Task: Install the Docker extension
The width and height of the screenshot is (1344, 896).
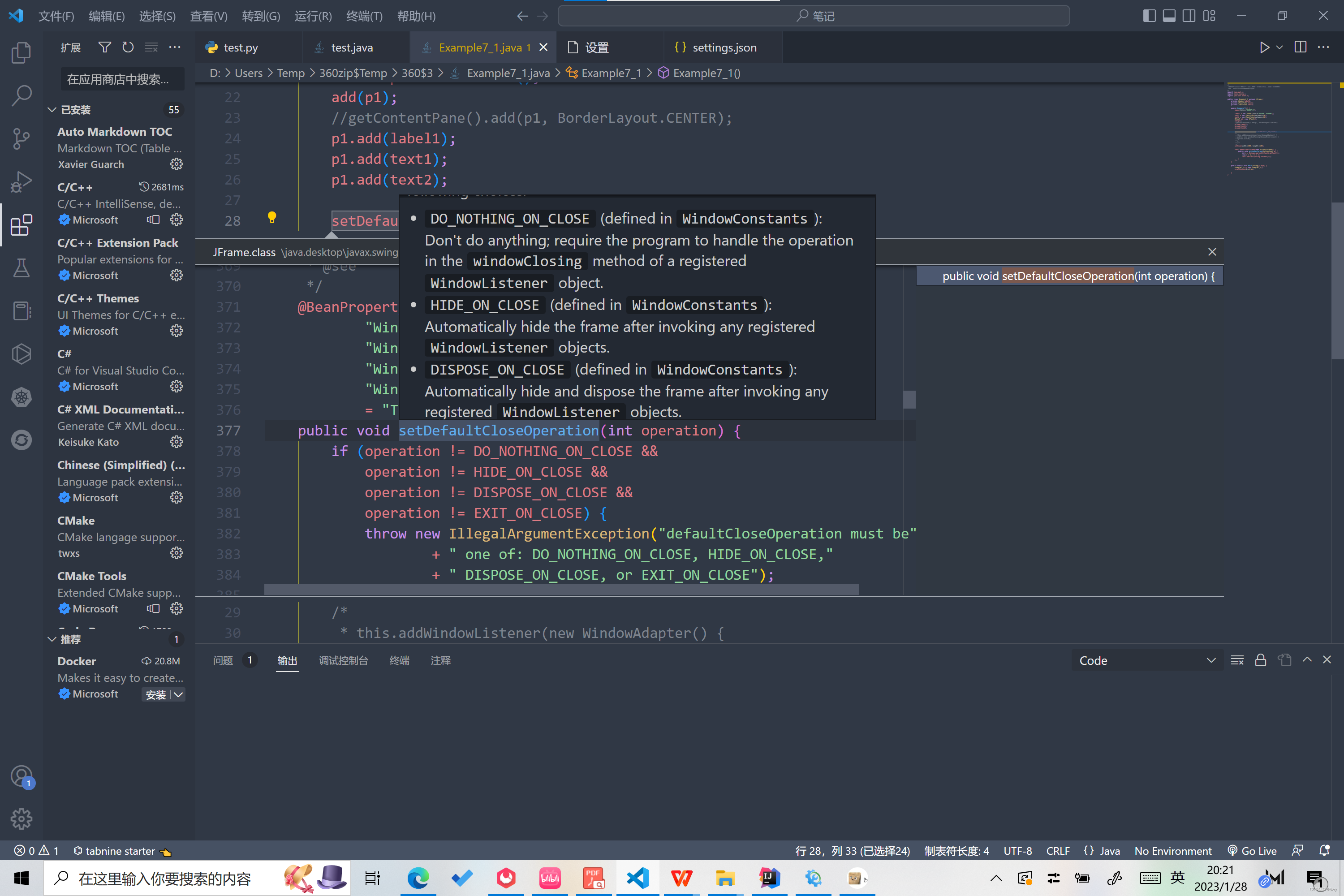Action: pyautogui.click(x=155, y=694)
